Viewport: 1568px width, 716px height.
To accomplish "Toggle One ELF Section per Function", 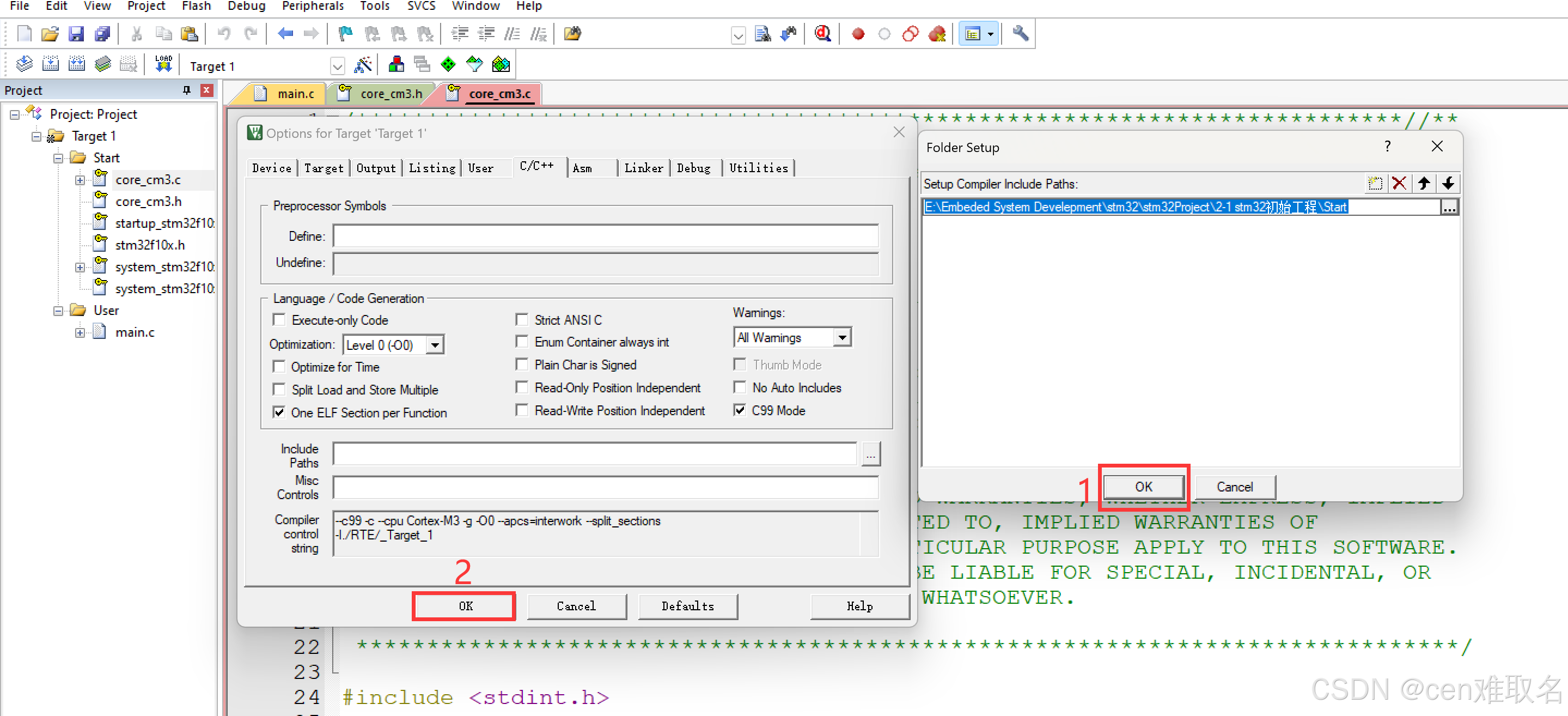I will click(279, 412).
